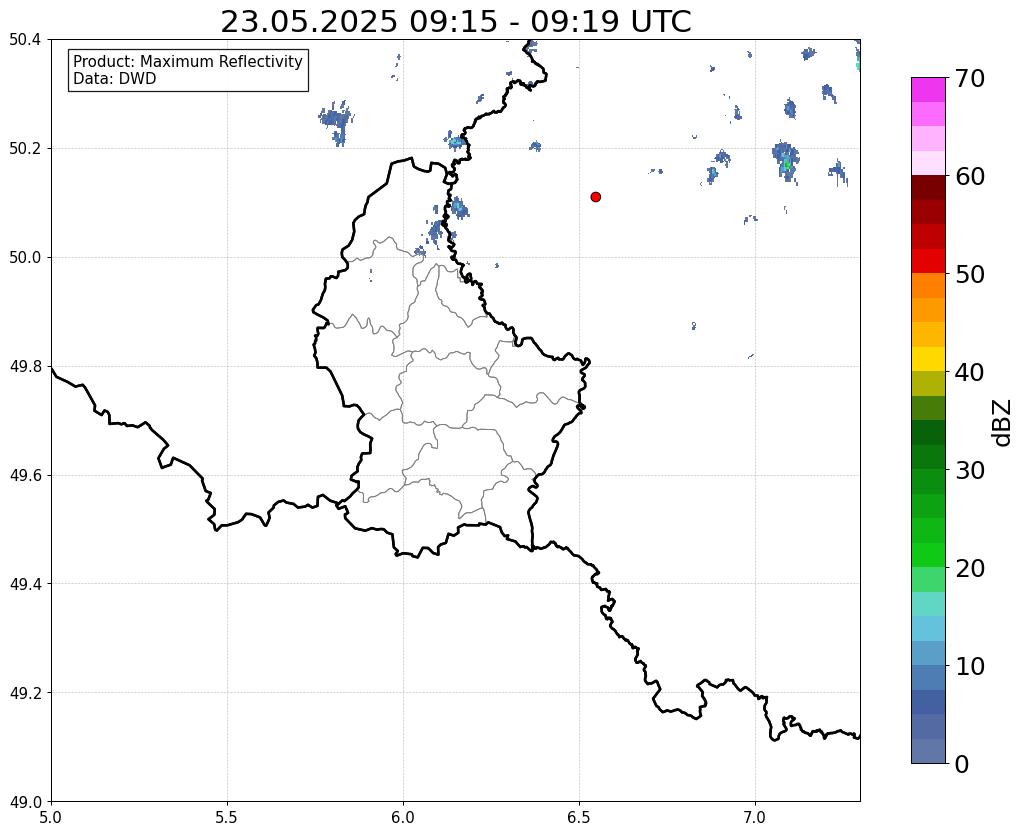Click the colorbar tick label '20'
The image size is (1023, 834).
point(970,568)
